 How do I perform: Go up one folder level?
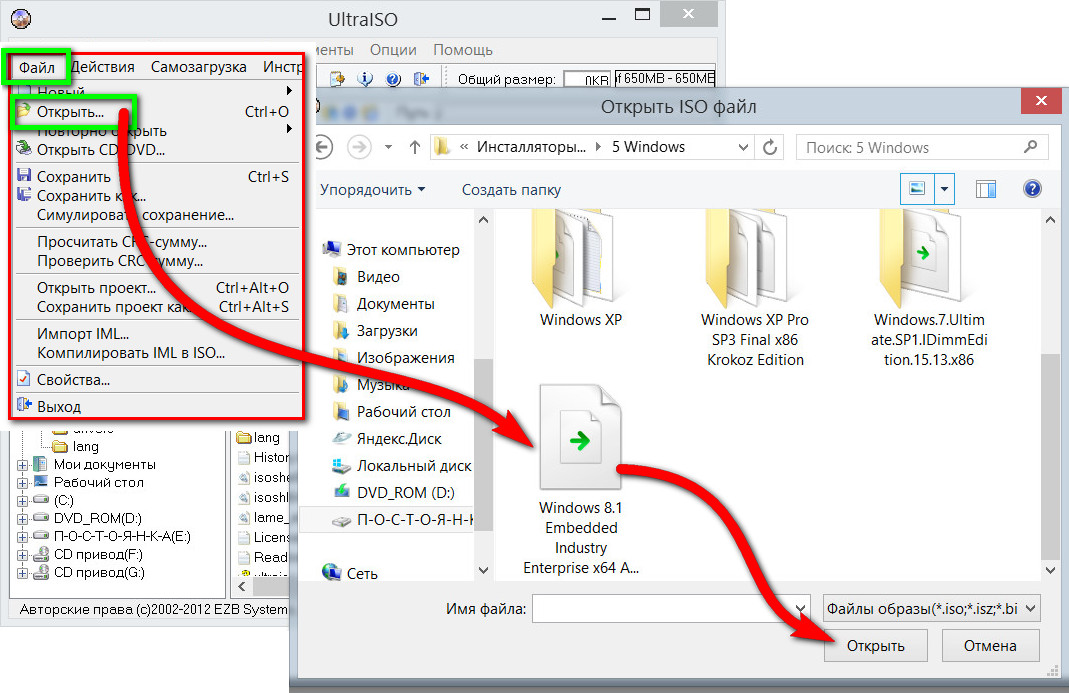point(415,147)
